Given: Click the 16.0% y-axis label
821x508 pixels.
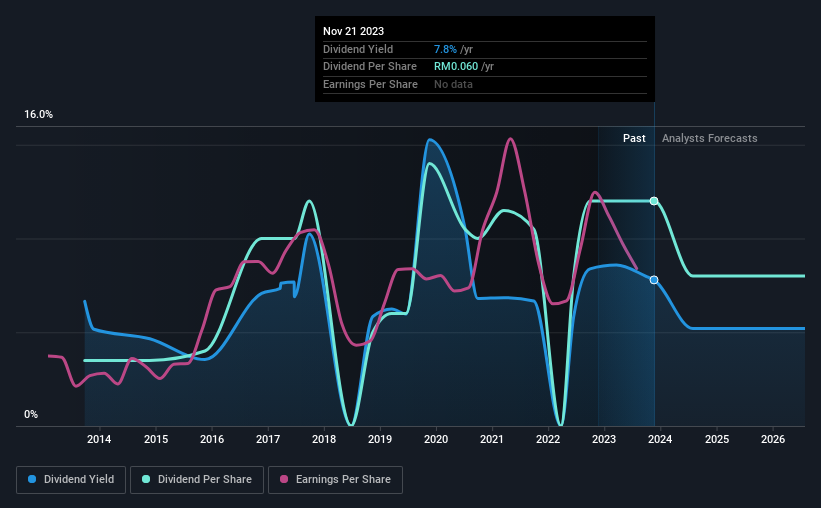Looking at the screenshot, I should click(39, 115).
